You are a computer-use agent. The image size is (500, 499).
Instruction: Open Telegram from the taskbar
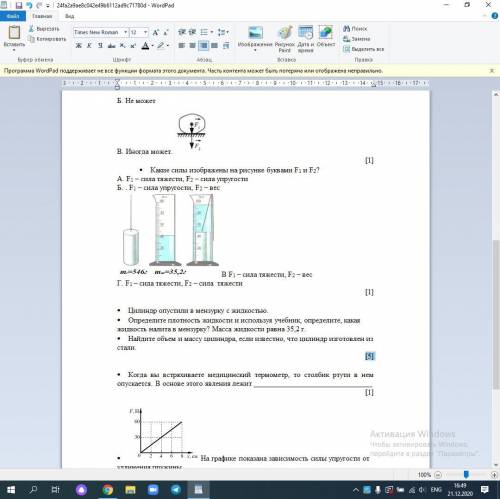pyautogui.click(x=176, y=489)
